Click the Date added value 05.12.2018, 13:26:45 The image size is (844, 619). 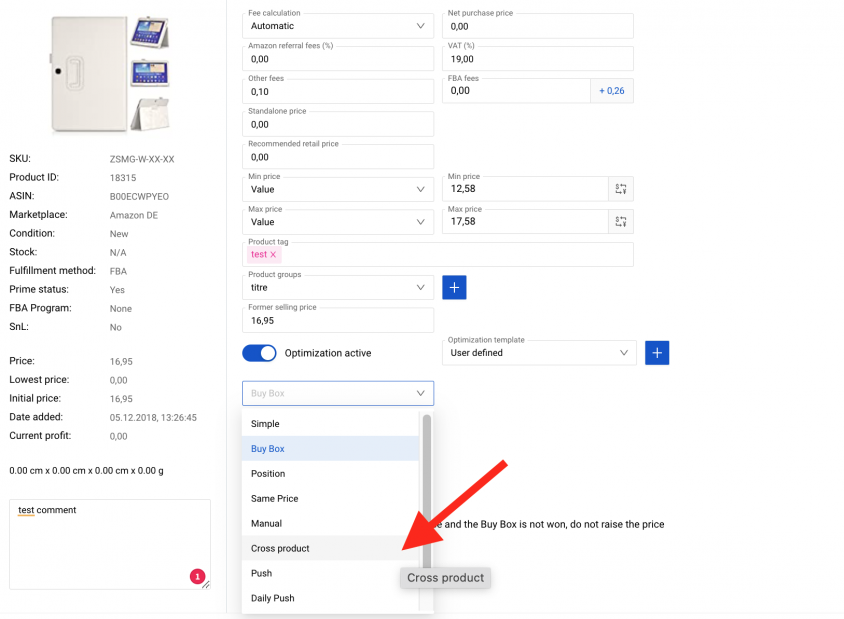click(153, 418)
